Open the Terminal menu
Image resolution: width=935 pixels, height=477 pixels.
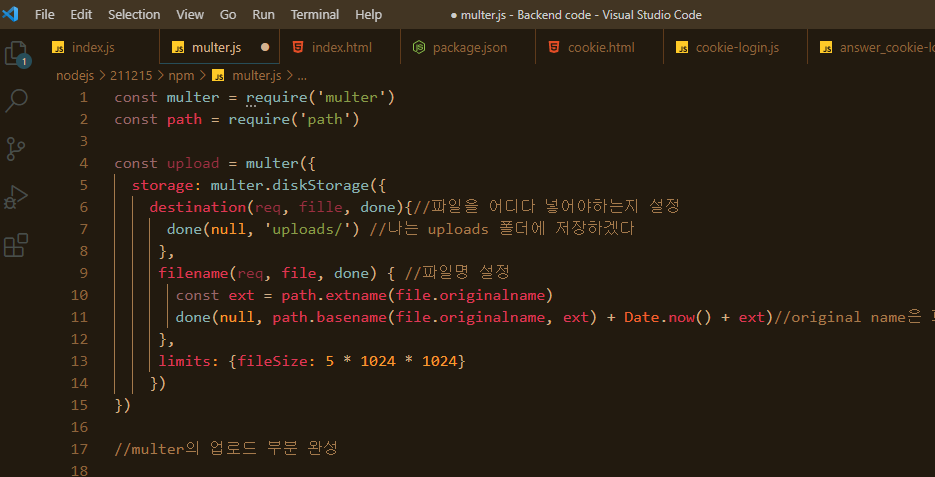(x=315, y=14)
